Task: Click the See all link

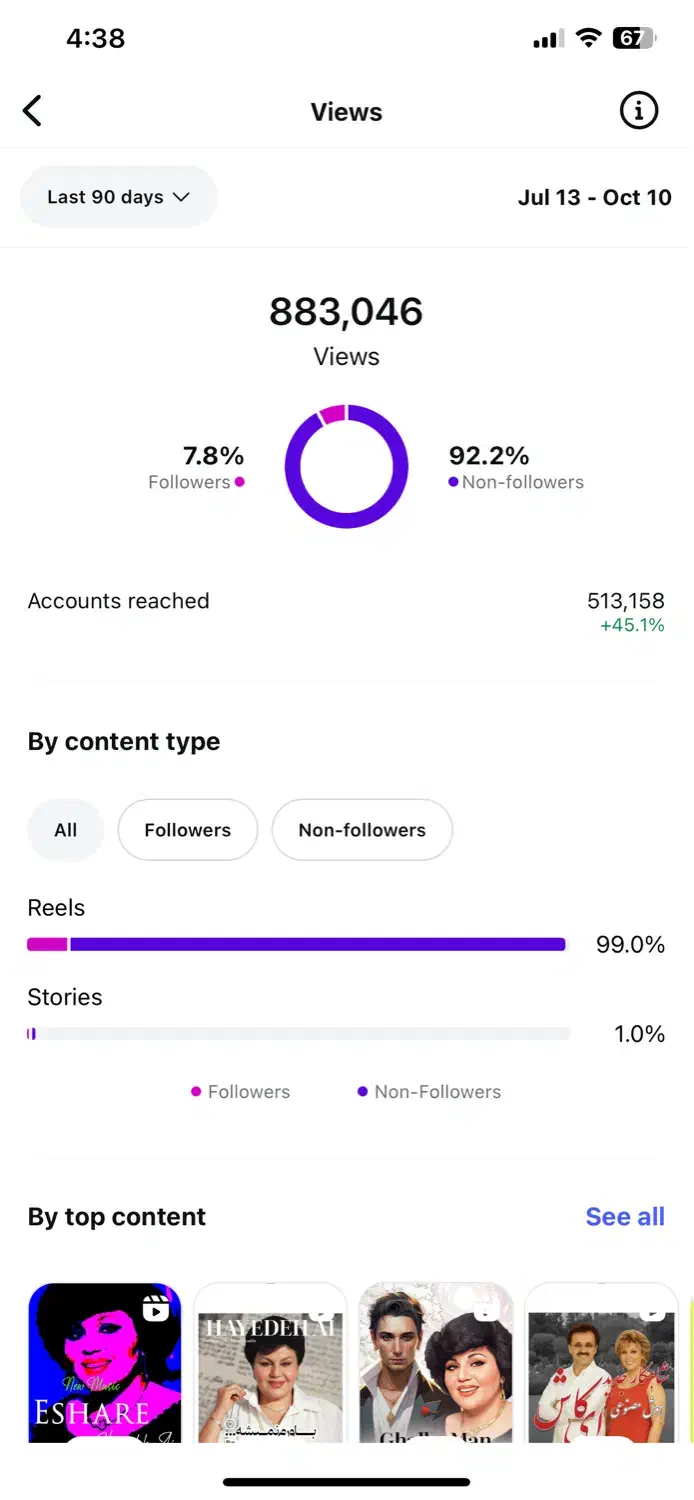Action: coord(625,1217)
